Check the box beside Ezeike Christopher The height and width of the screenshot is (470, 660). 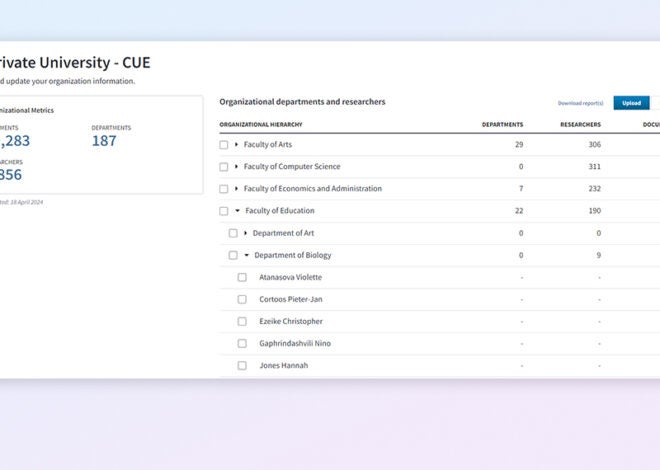(242, 321)
